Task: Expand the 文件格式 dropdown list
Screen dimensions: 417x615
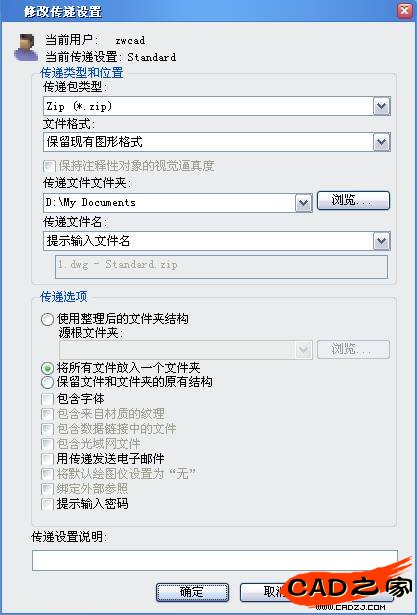Action: tap(381, 142)
